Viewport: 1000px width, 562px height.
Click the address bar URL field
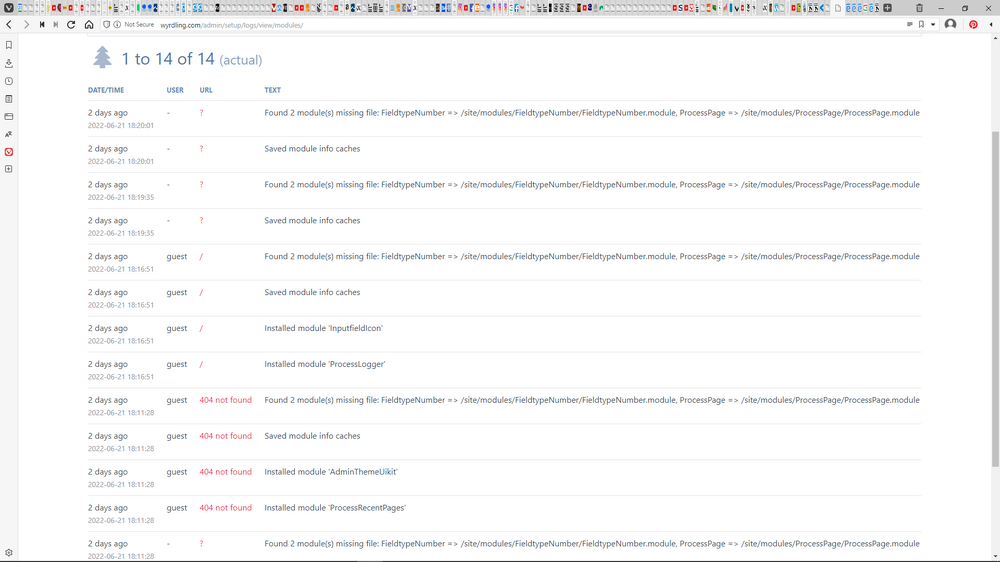point(529,25)
